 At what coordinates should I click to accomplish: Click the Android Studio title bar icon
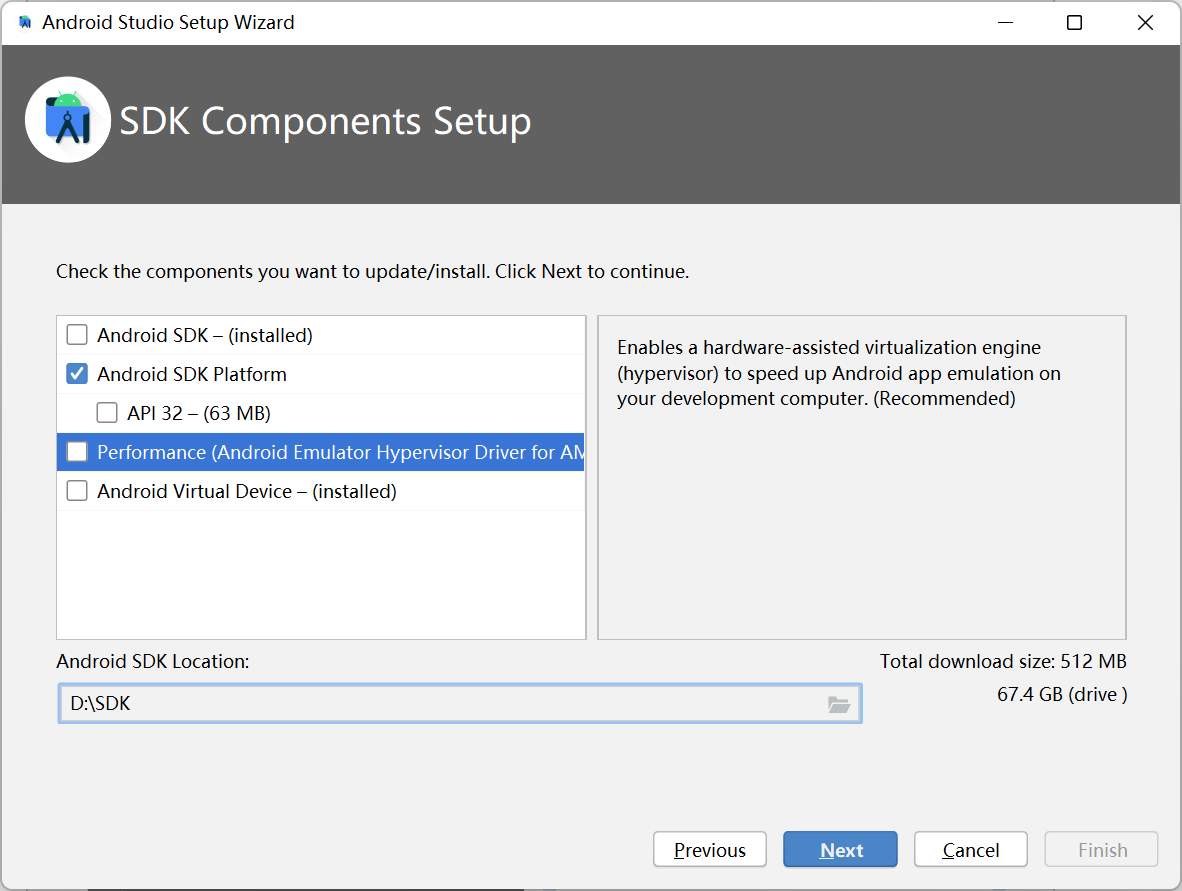coord(25,23)
